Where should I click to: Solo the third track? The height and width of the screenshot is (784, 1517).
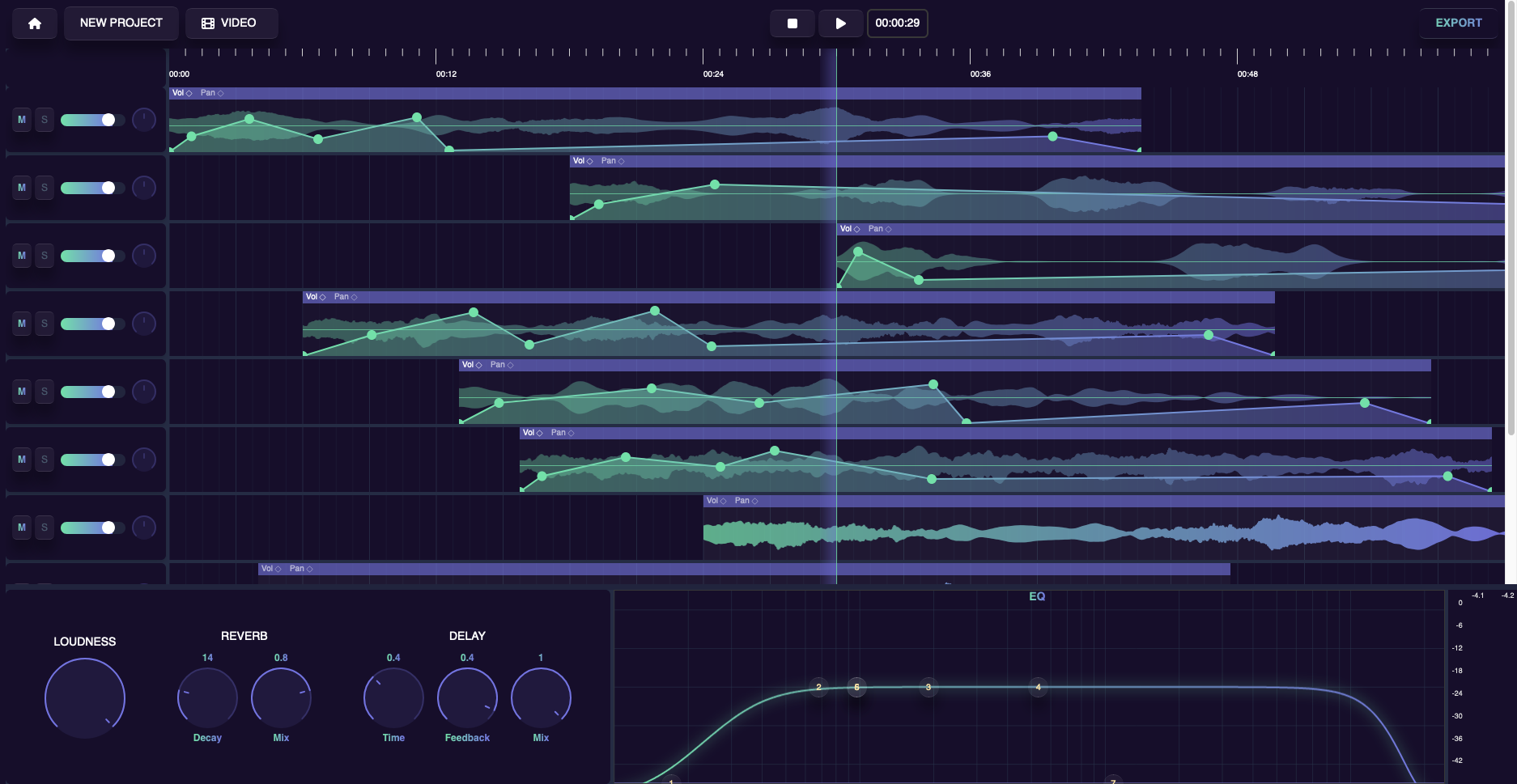click(45, 256)
